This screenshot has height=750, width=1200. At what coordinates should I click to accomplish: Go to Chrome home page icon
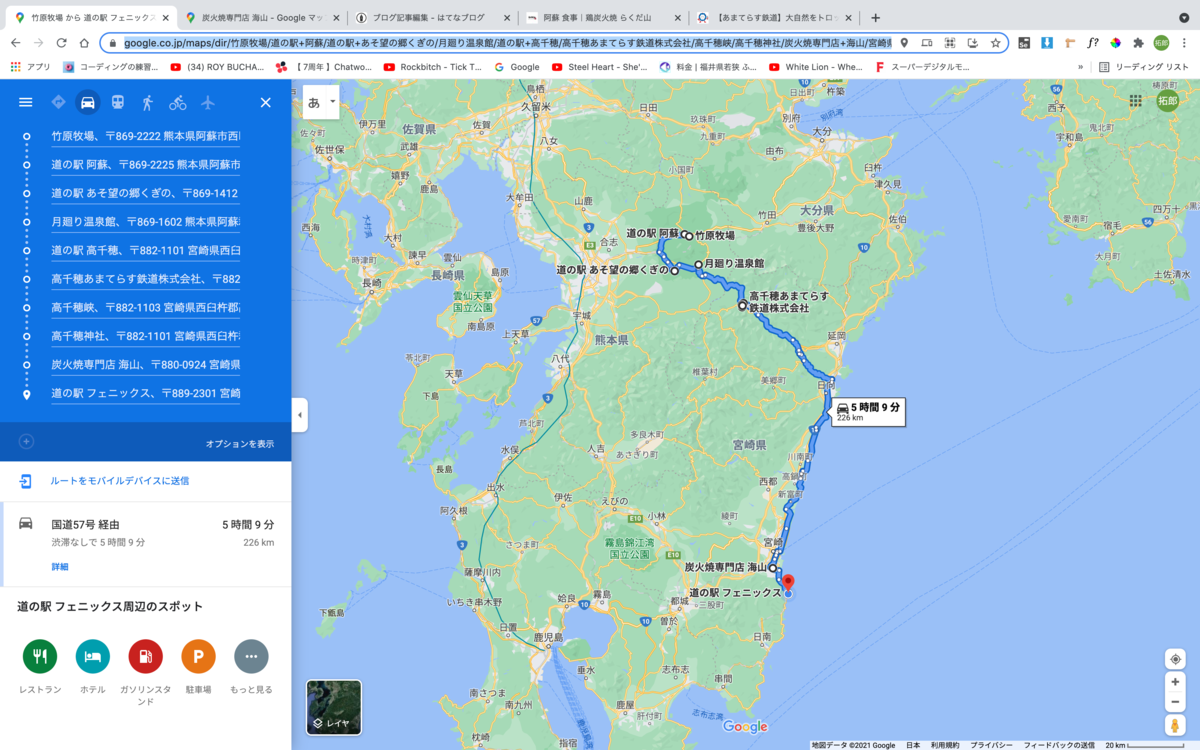[x=84, y=43]
